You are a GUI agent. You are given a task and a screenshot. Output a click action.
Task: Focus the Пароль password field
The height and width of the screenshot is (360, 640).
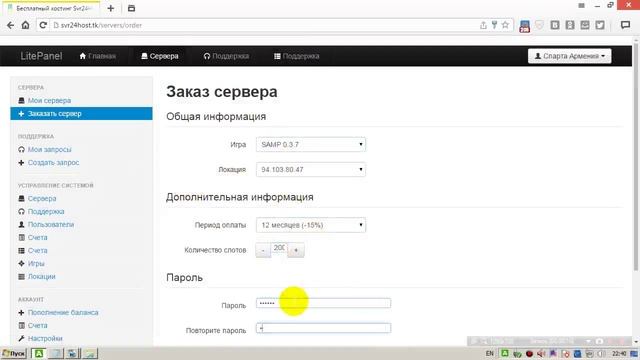pos(323,303)
